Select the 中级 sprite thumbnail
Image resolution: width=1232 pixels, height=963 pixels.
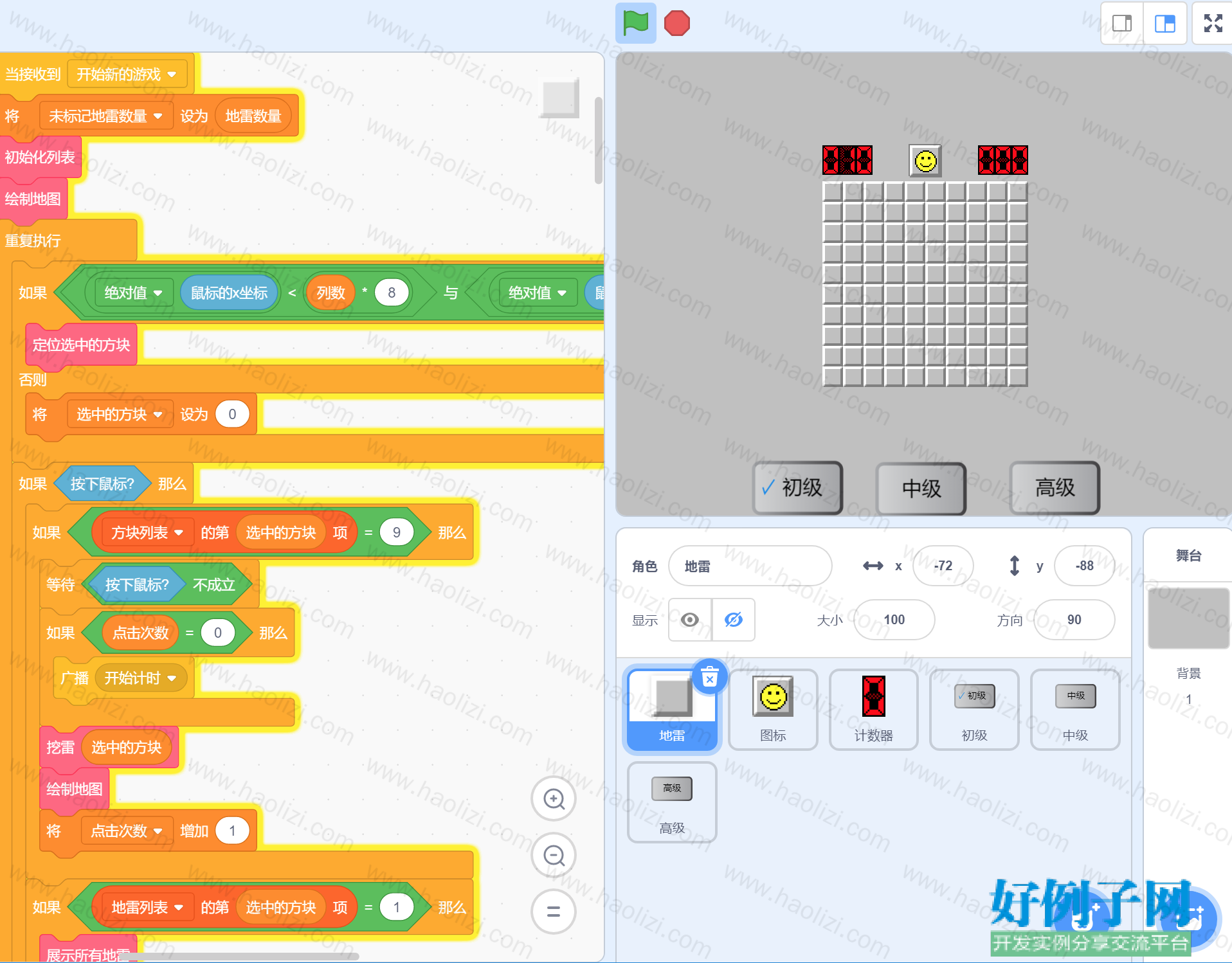1076,709
